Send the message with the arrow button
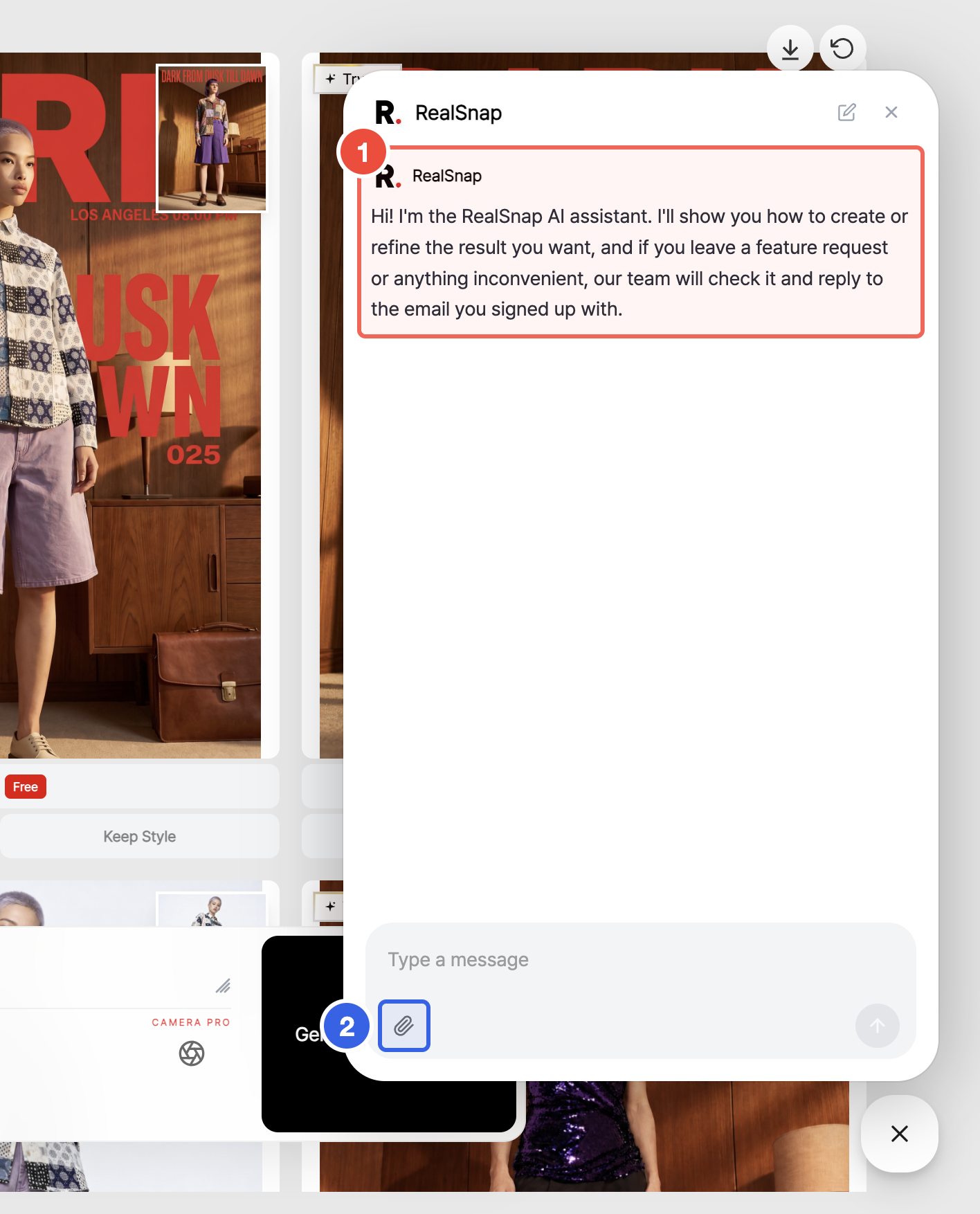Image resolution: width=980 pixels, height=1214 pixels. [x=877, y=1026]
